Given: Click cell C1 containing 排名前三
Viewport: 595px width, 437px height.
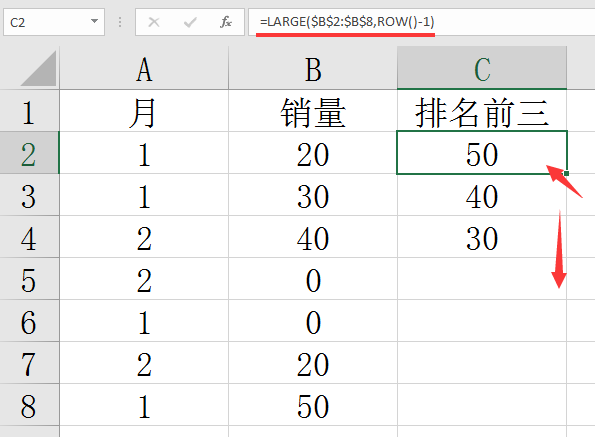Looking at the screenshot, I should point(482,111).
